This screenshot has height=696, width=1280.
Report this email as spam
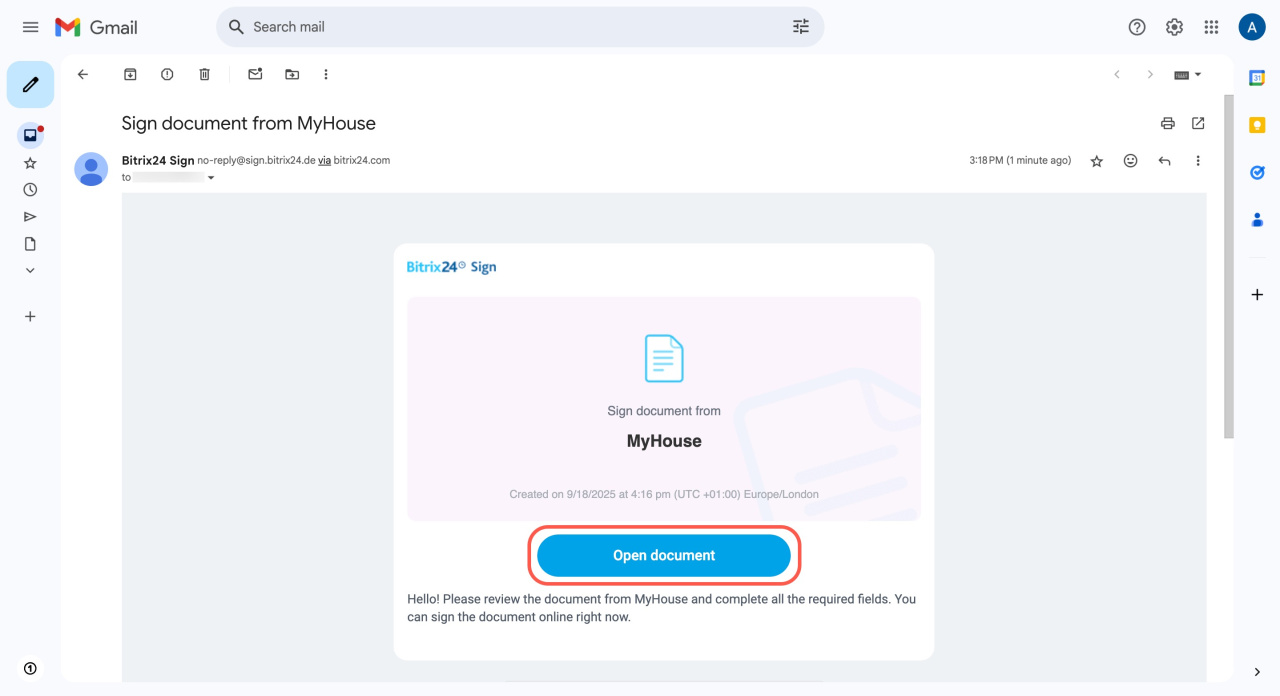point(167,74)
